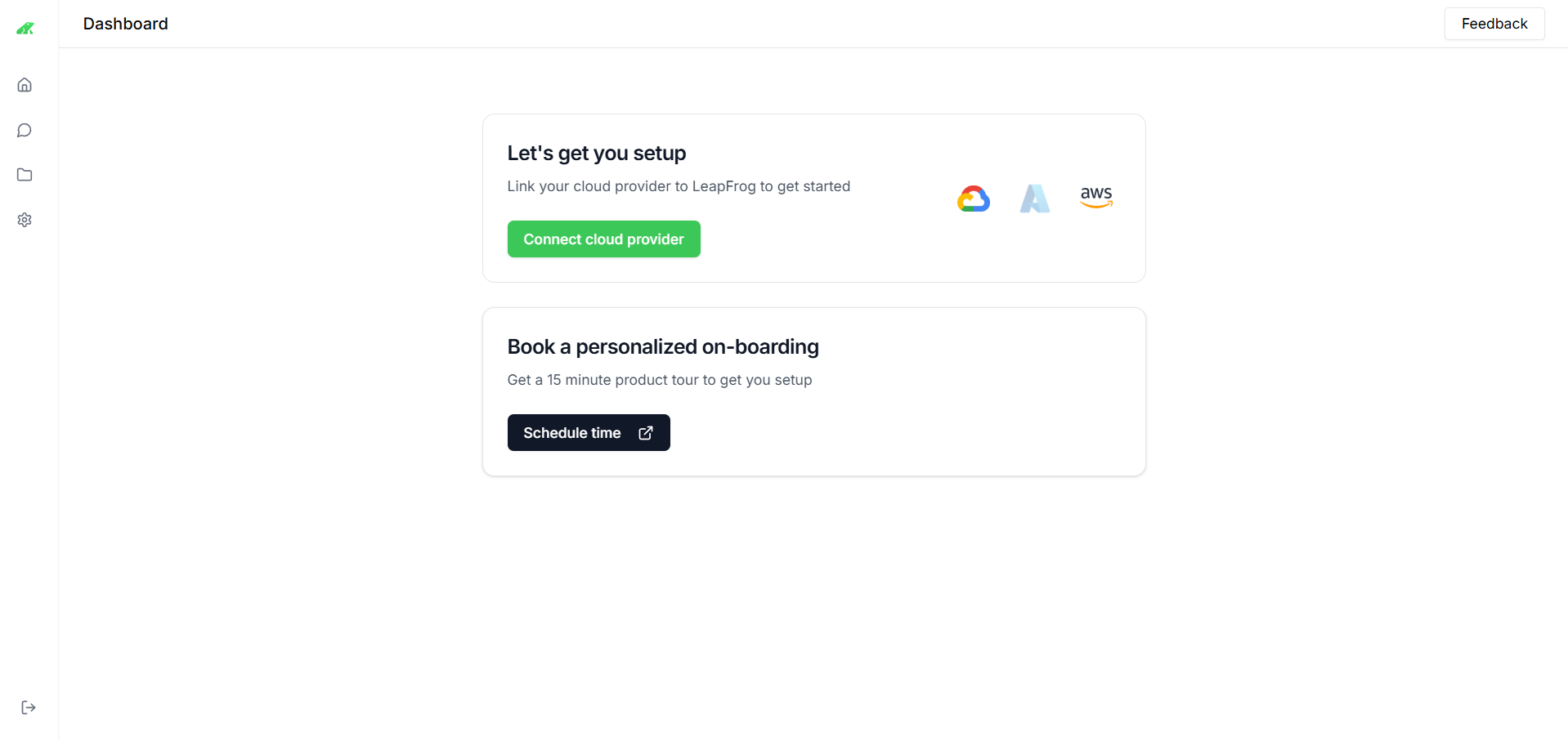1568x741 pixels.
Task: Open the Home dashboard icon
Action: [x=25, y=84]
